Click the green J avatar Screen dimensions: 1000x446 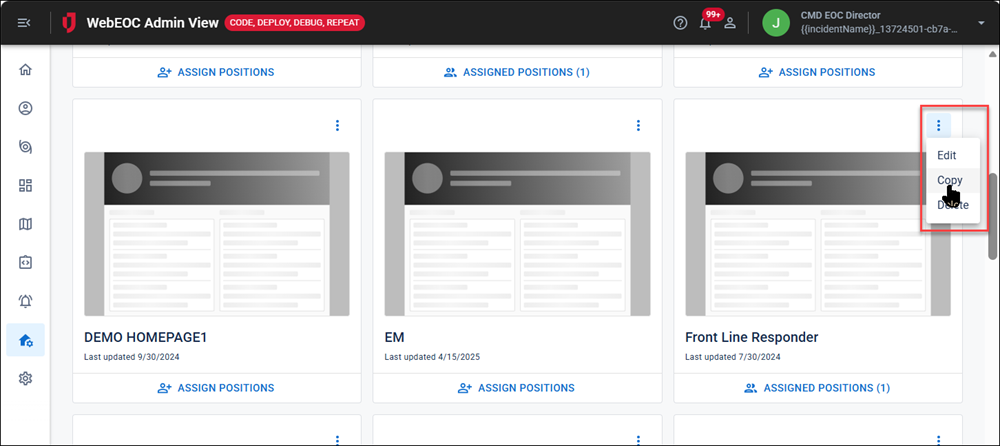tap(776, 23)
